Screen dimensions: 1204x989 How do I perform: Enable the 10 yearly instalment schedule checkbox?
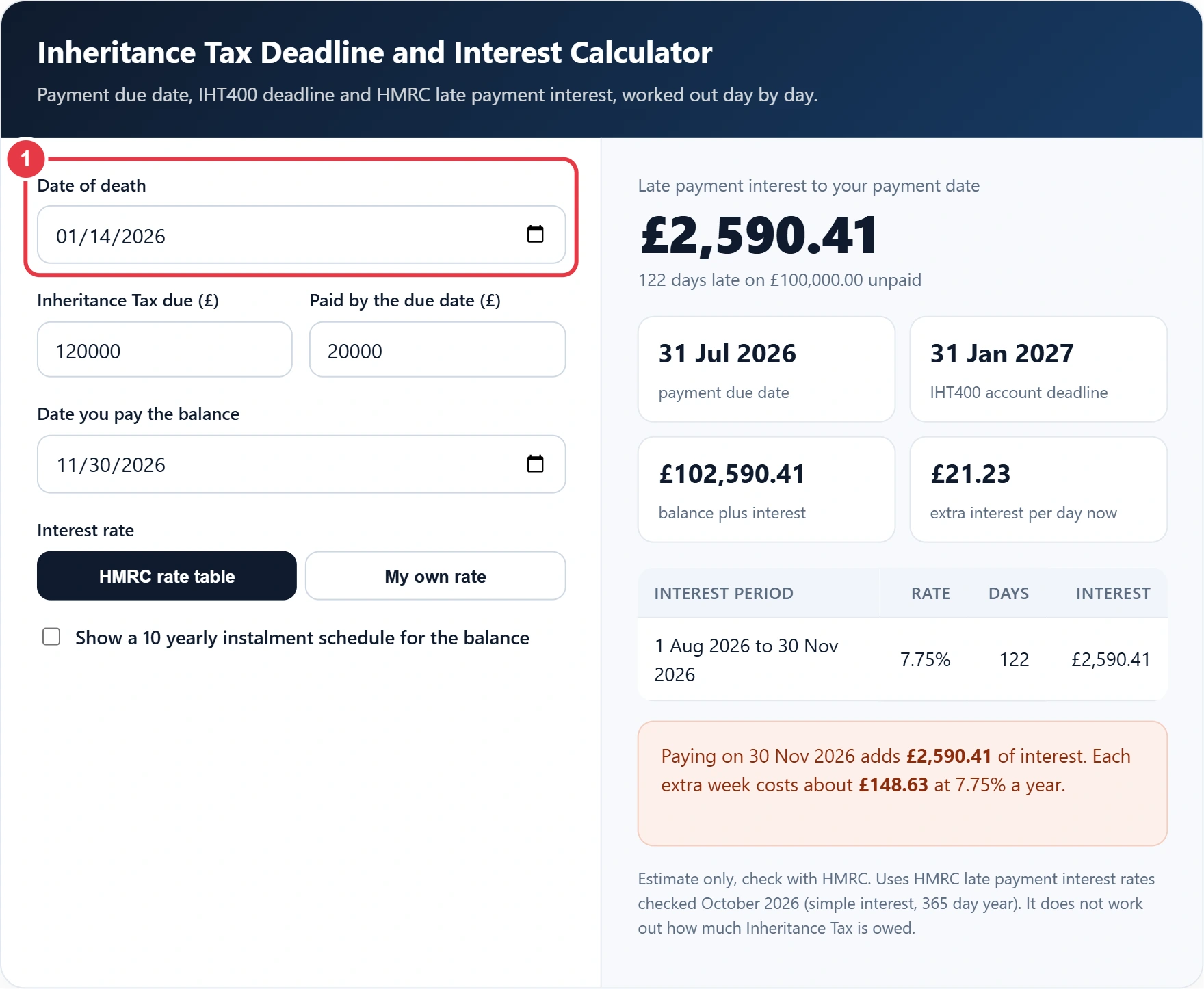(x=51, y=637)
